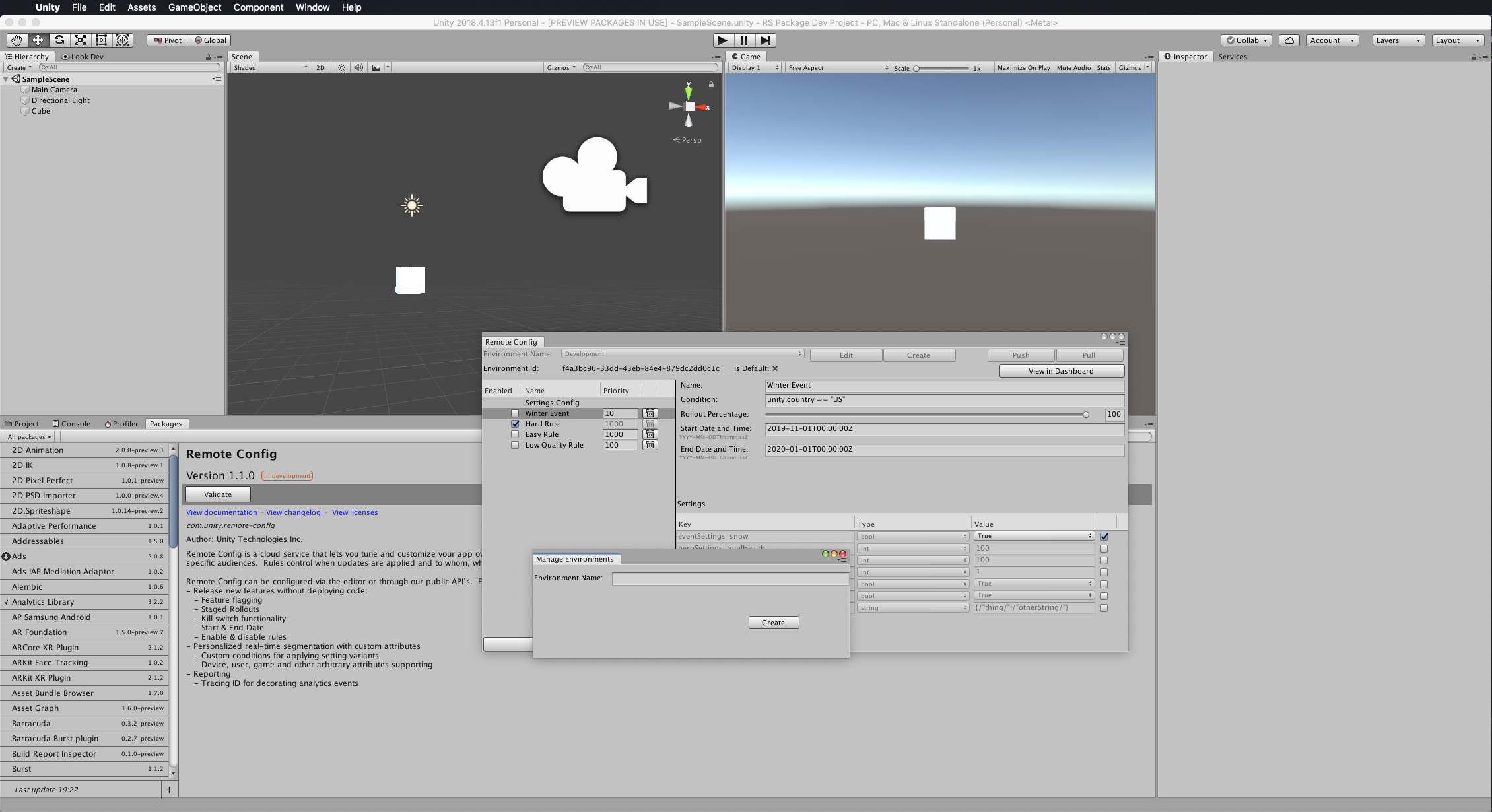Open the Shaded draw mode dropdown
Image resolution: width=1492 pixels, height=812 pixels.
(x=269, y=67)
